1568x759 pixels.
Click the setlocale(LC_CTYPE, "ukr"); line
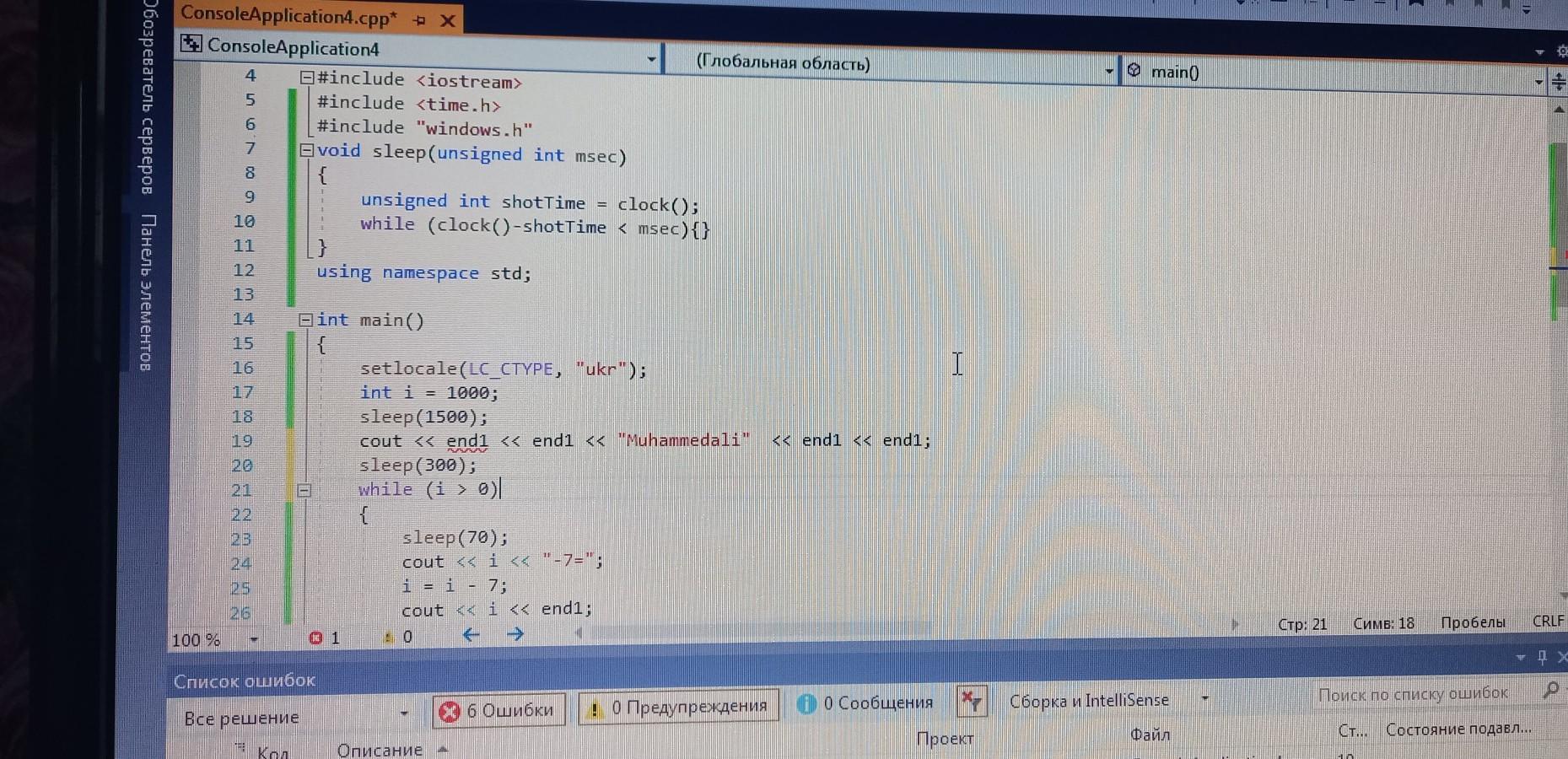coord(504,369)
